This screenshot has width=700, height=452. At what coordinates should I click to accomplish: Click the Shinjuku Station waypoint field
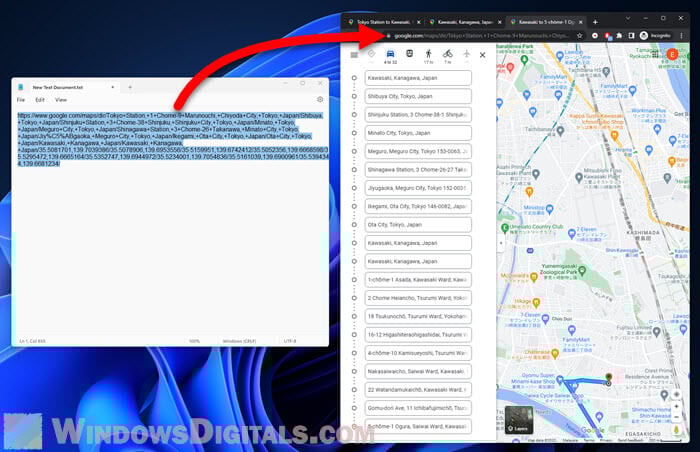pyautogui.click(x=418, y=114)
